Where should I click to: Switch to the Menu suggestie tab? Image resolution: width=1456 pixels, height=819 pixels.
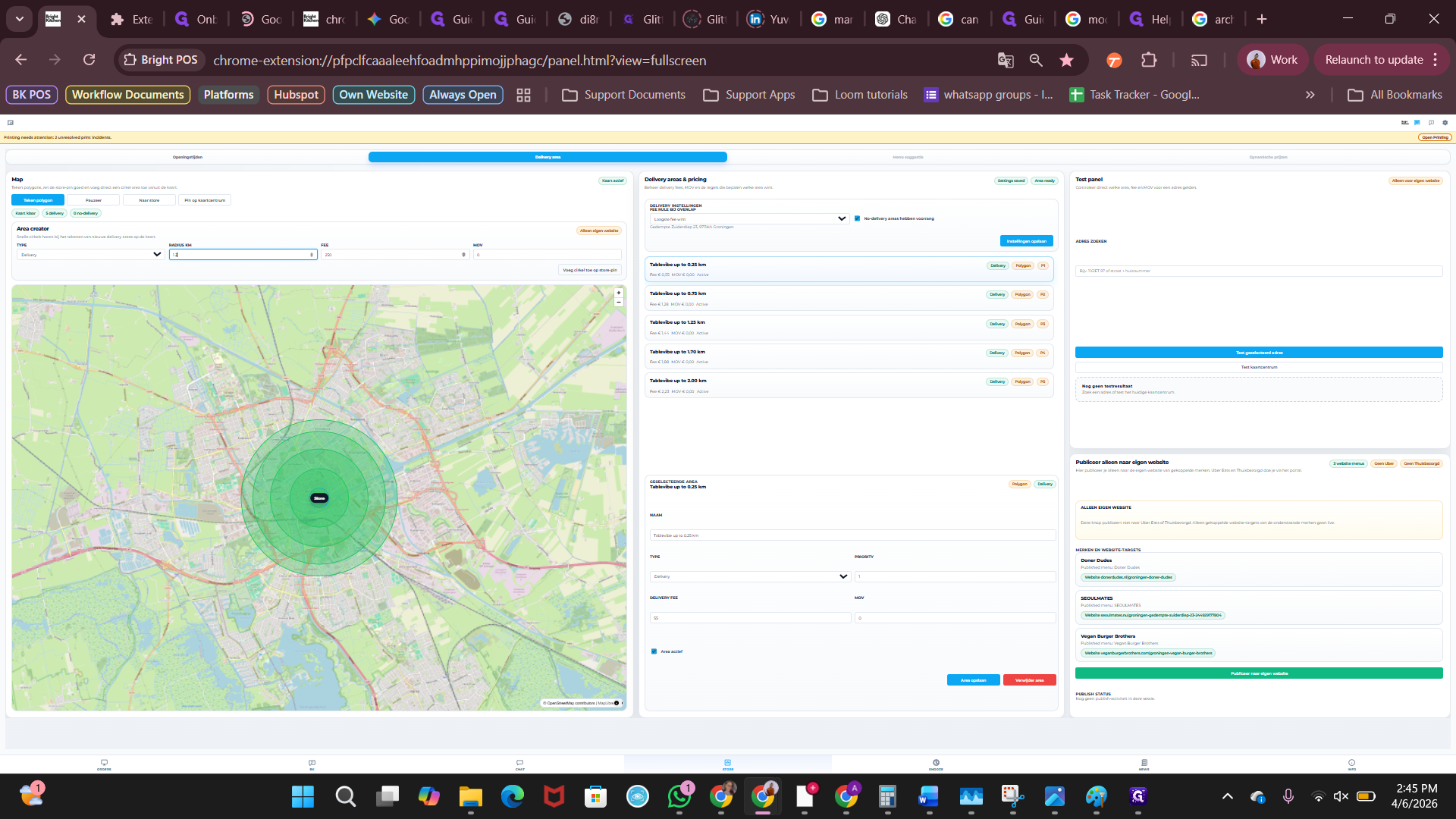[x=908, y=157]
